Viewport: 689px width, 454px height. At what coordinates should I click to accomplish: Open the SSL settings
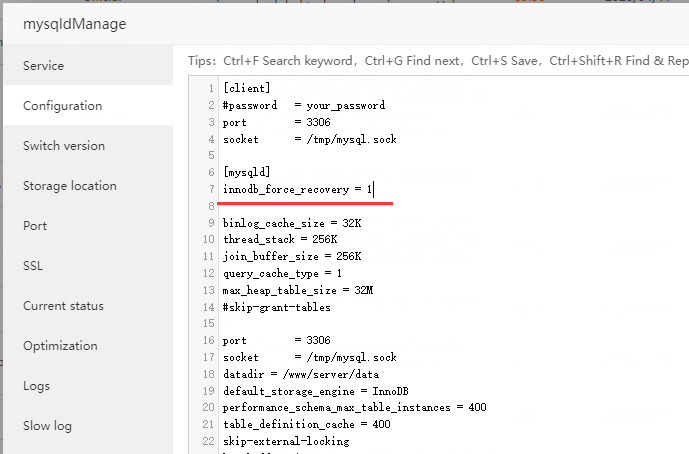33,266
